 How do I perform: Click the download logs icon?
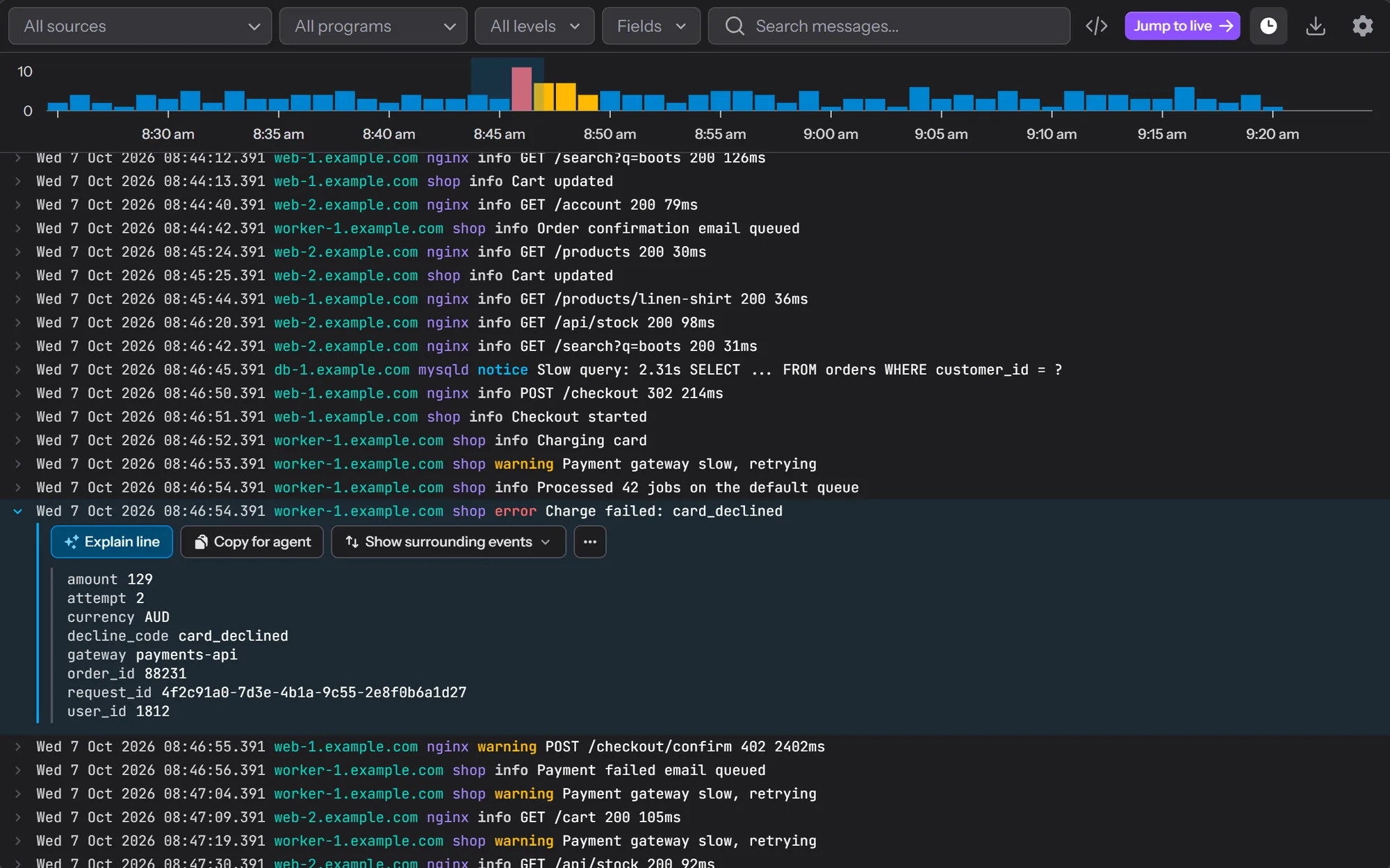pos(1316,26)
